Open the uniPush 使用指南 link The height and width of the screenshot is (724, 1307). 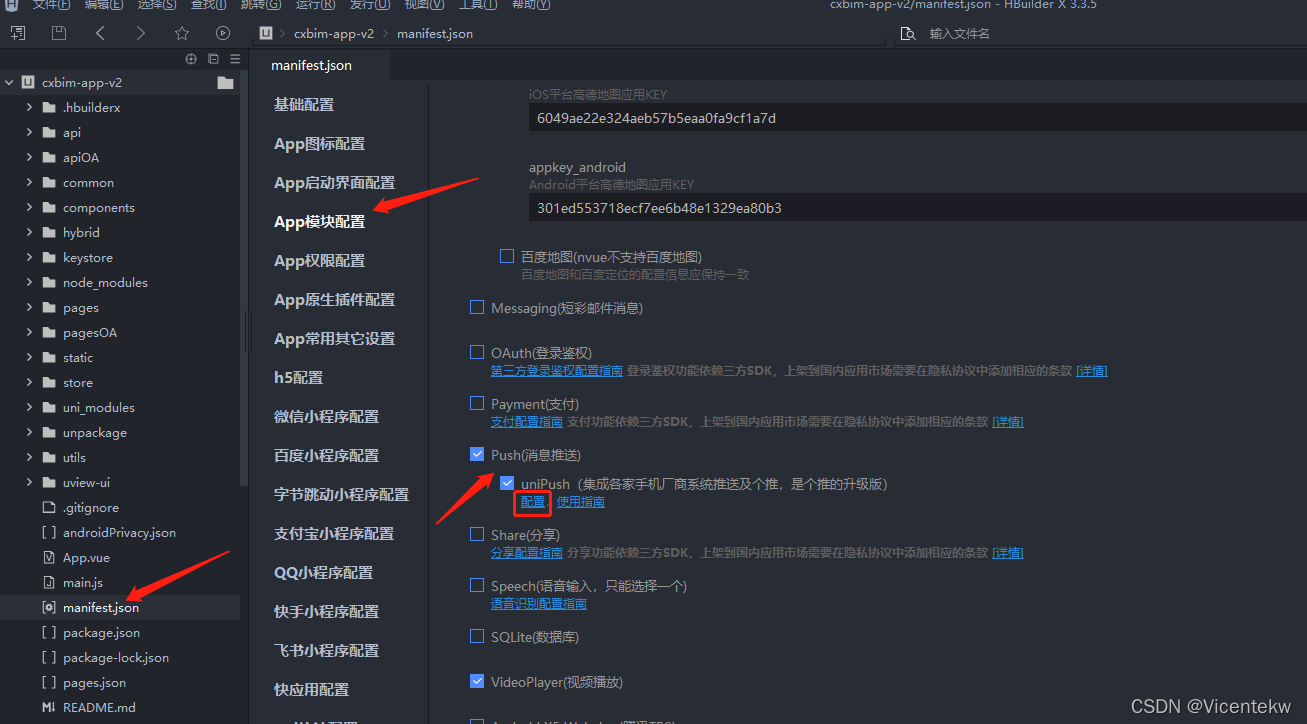pyautogui.click(x=581, y=501)
